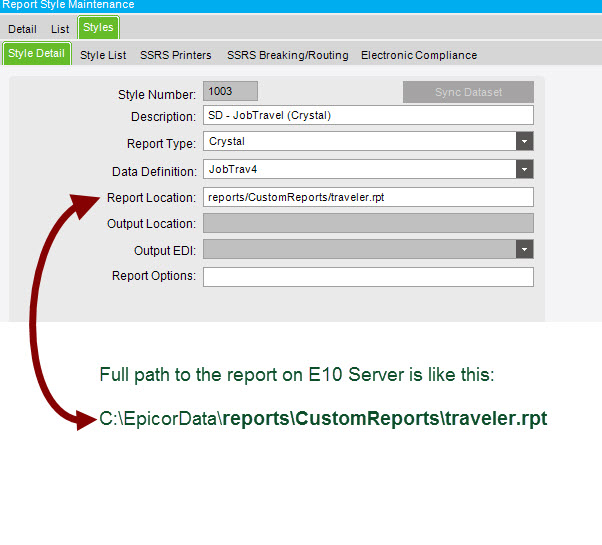Click the Report Location label

151,198
